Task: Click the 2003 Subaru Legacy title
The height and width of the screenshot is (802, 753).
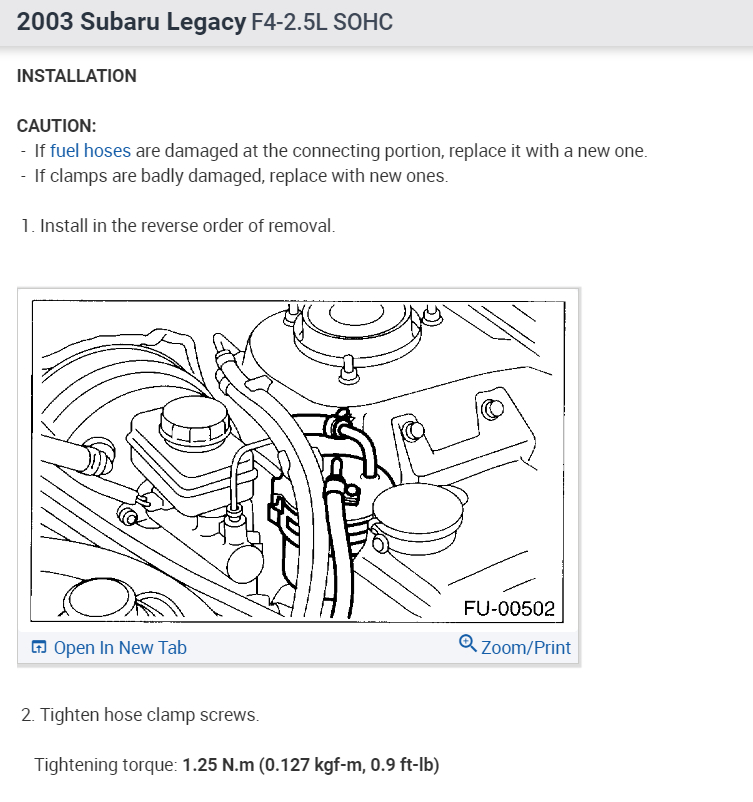Action: [x=131, y=22]
